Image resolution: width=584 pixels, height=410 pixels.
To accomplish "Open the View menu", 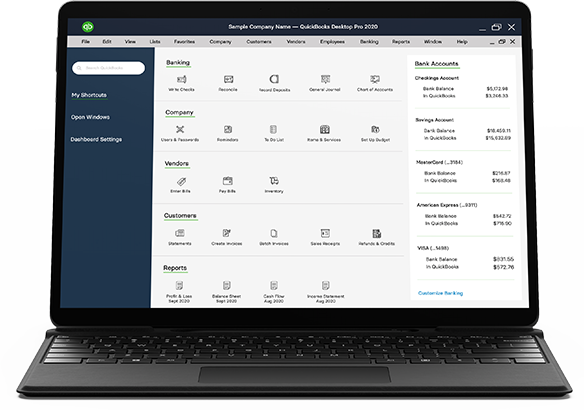I will pos(130,42).
